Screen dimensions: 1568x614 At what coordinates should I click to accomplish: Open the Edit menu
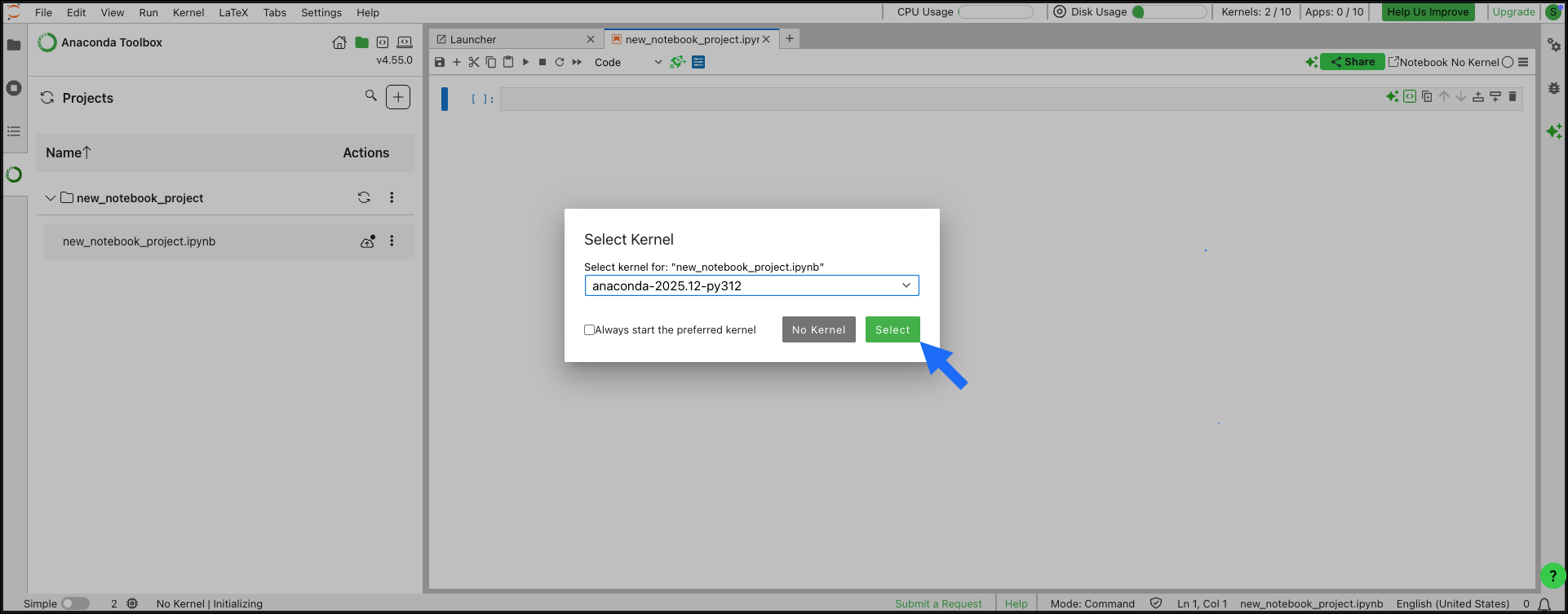tap(76, 12)
